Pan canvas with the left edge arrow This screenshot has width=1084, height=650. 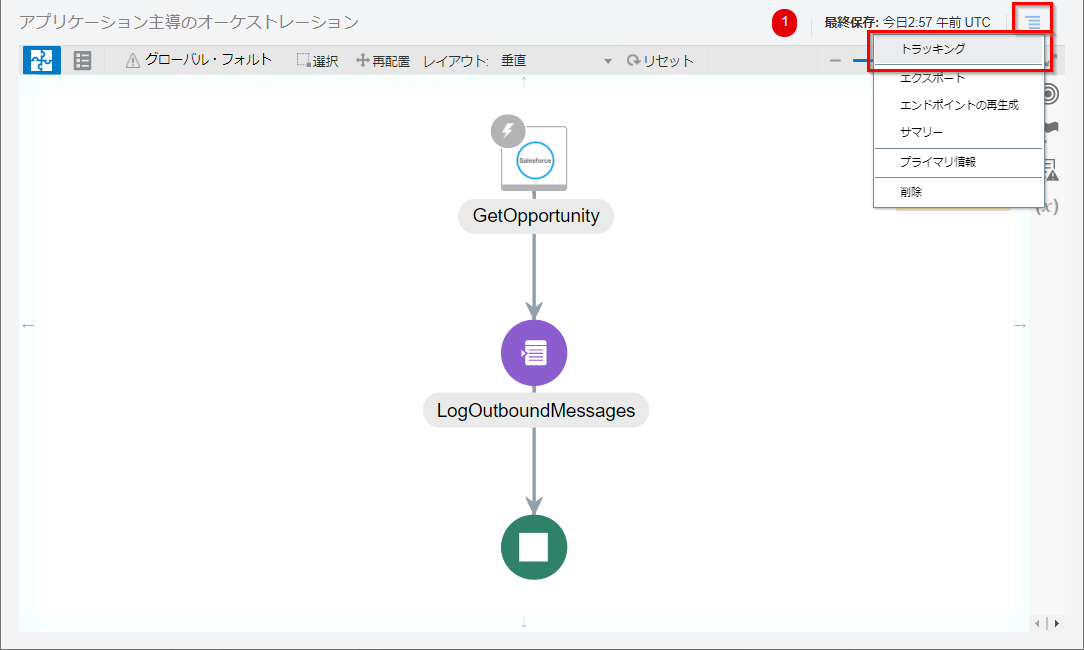(x=28, y=325)
